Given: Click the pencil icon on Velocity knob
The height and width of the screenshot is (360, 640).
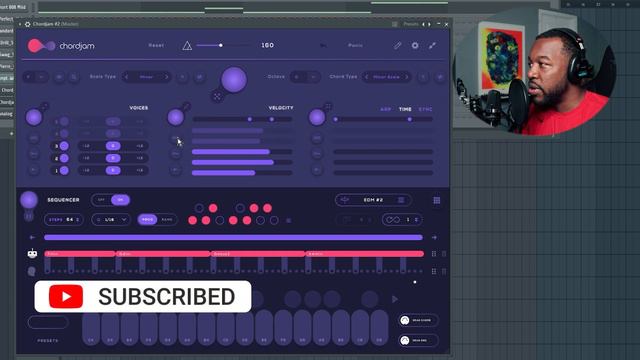Looking at the screenshot, I should pos(186,107).
